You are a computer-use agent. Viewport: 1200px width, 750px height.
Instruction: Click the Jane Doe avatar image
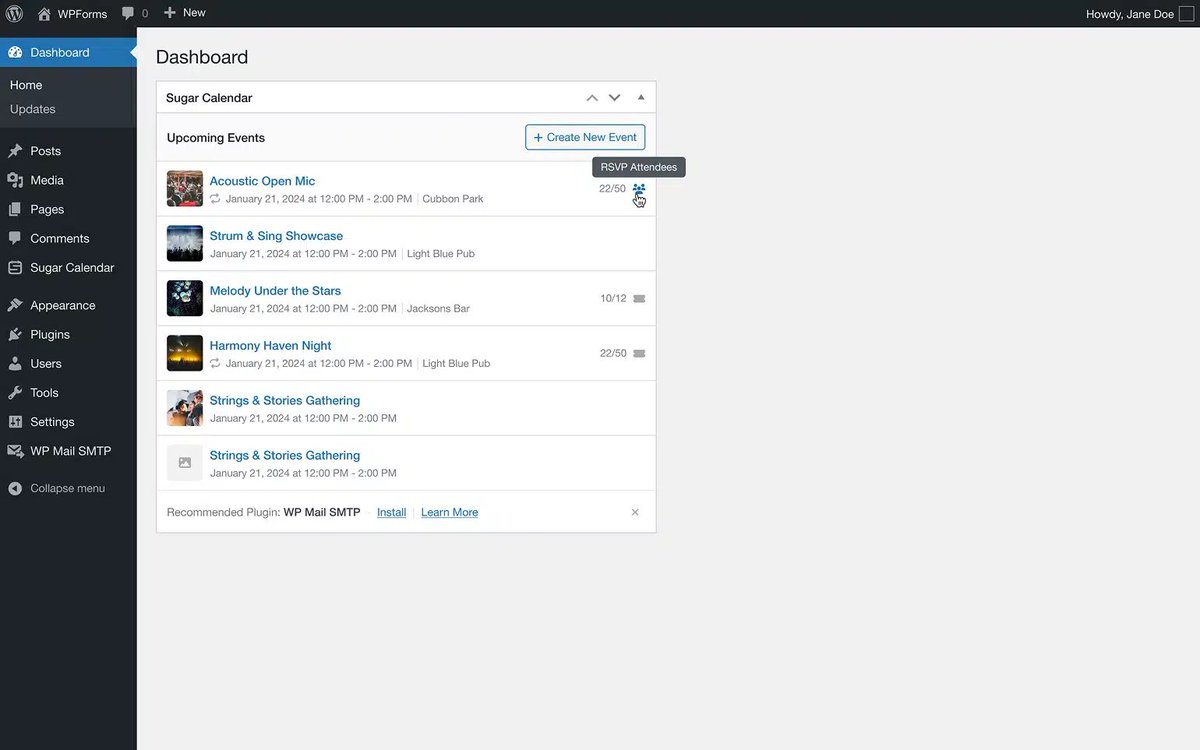pos(1187,14)
